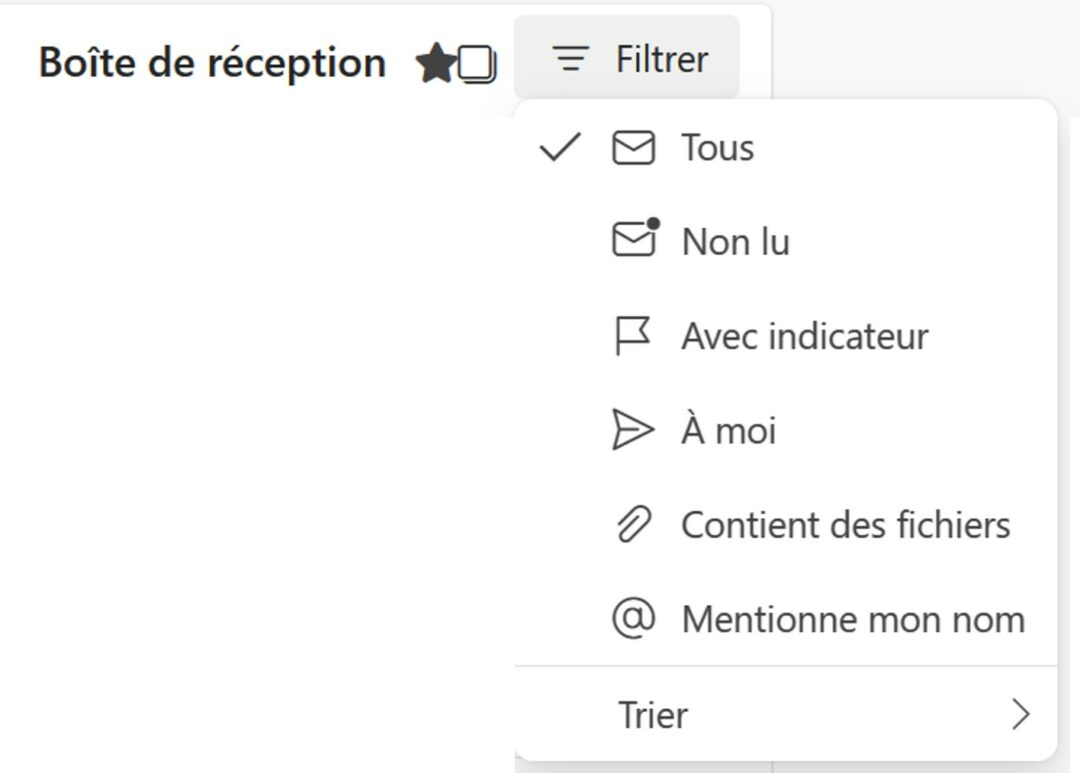Select the @ icon beside Mentionne mon nom
Viewport: 1080px width, 773px height.
click(x=632, y=618)
